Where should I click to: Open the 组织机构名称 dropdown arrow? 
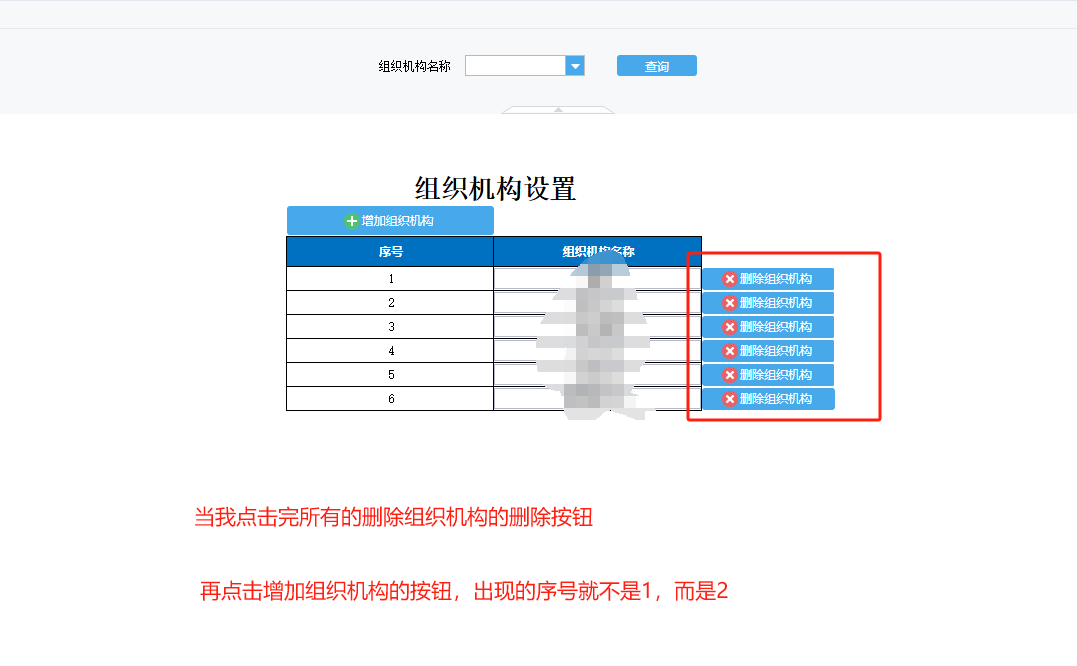point(575,66)
